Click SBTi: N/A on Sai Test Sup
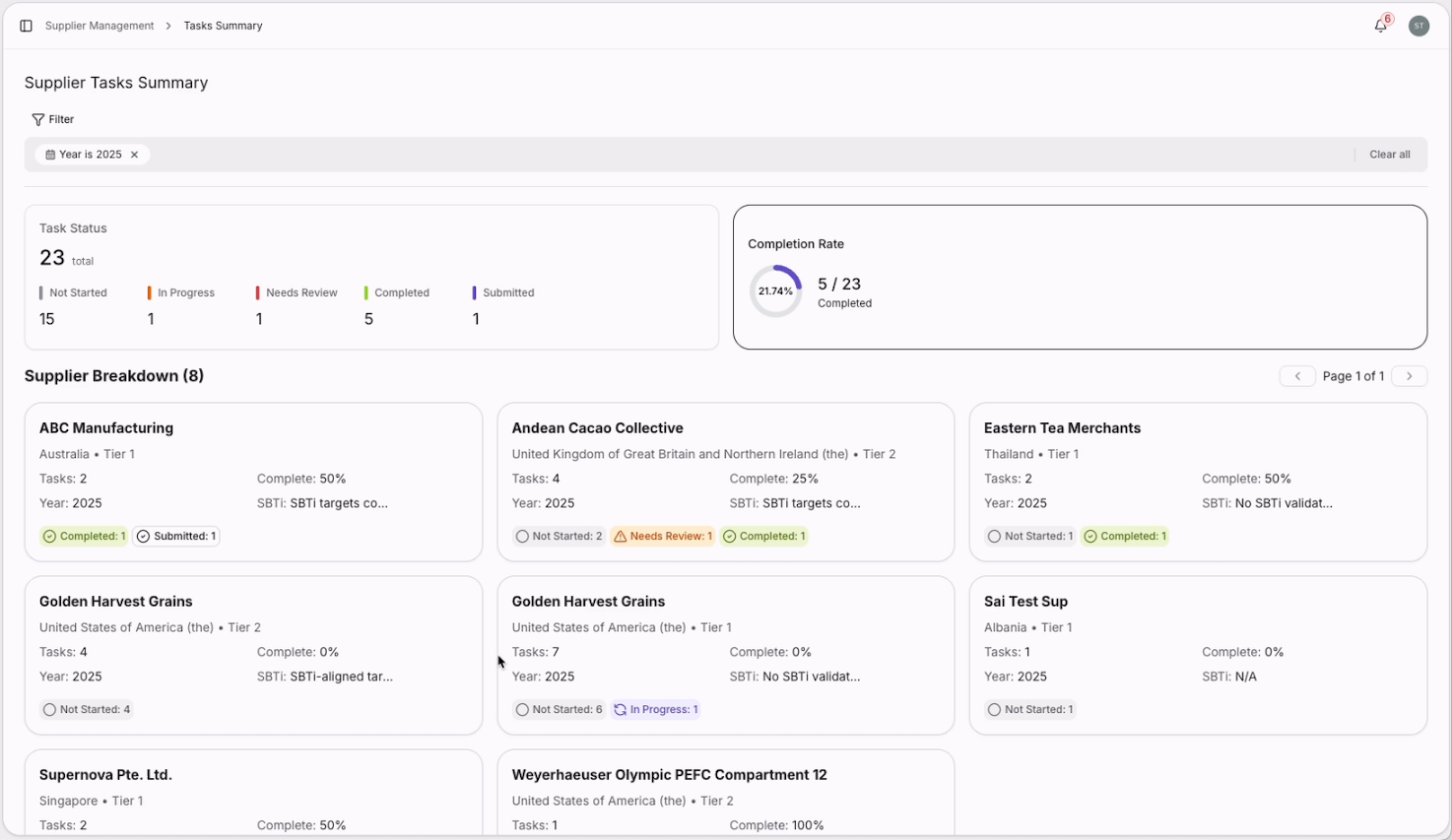 [1229, 677]
